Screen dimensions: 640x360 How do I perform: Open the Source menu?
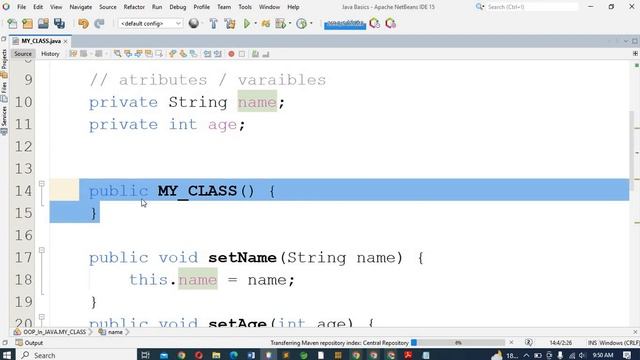(108, 7)
